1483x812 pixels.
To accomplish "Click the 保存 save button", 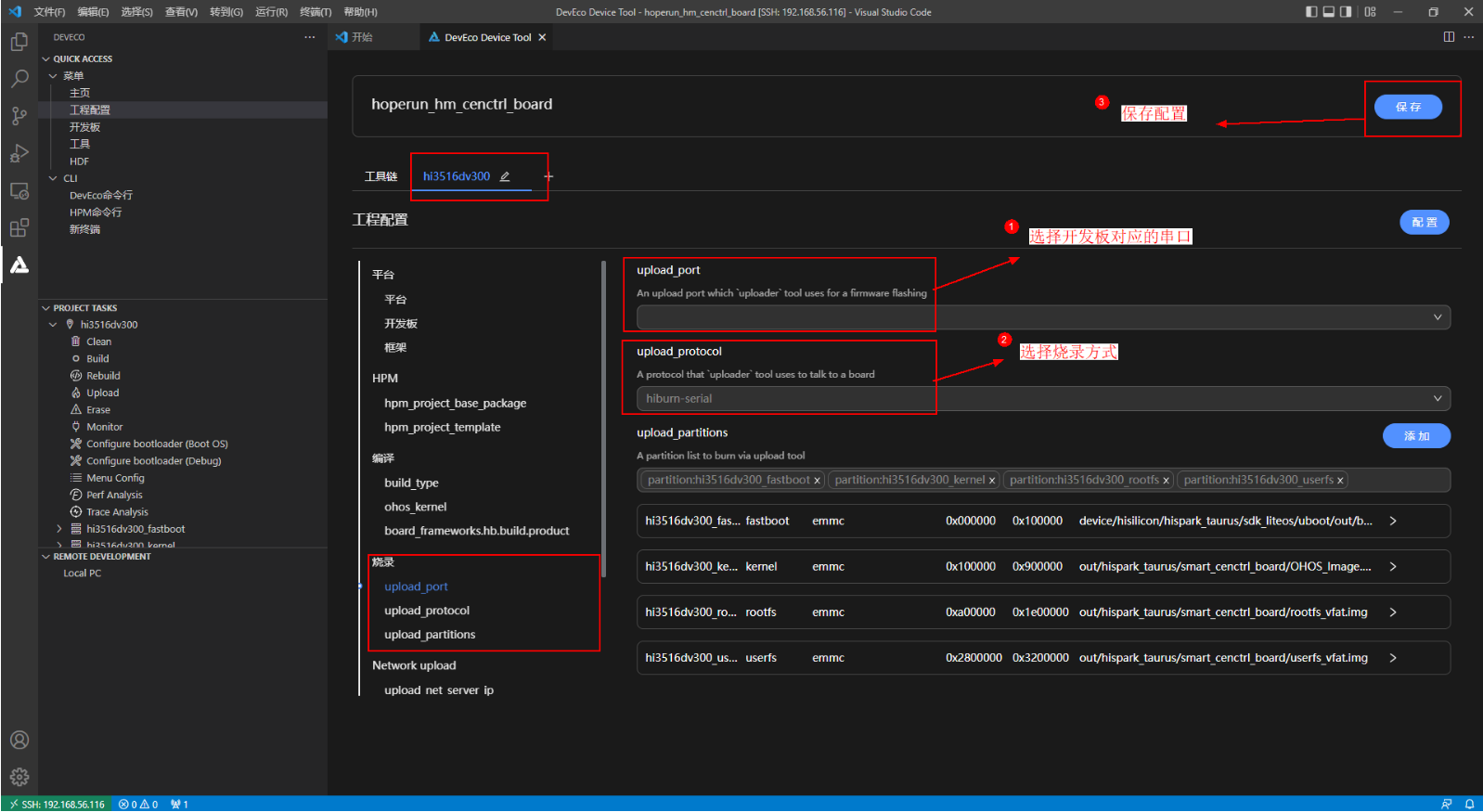I will point(1408,107).
